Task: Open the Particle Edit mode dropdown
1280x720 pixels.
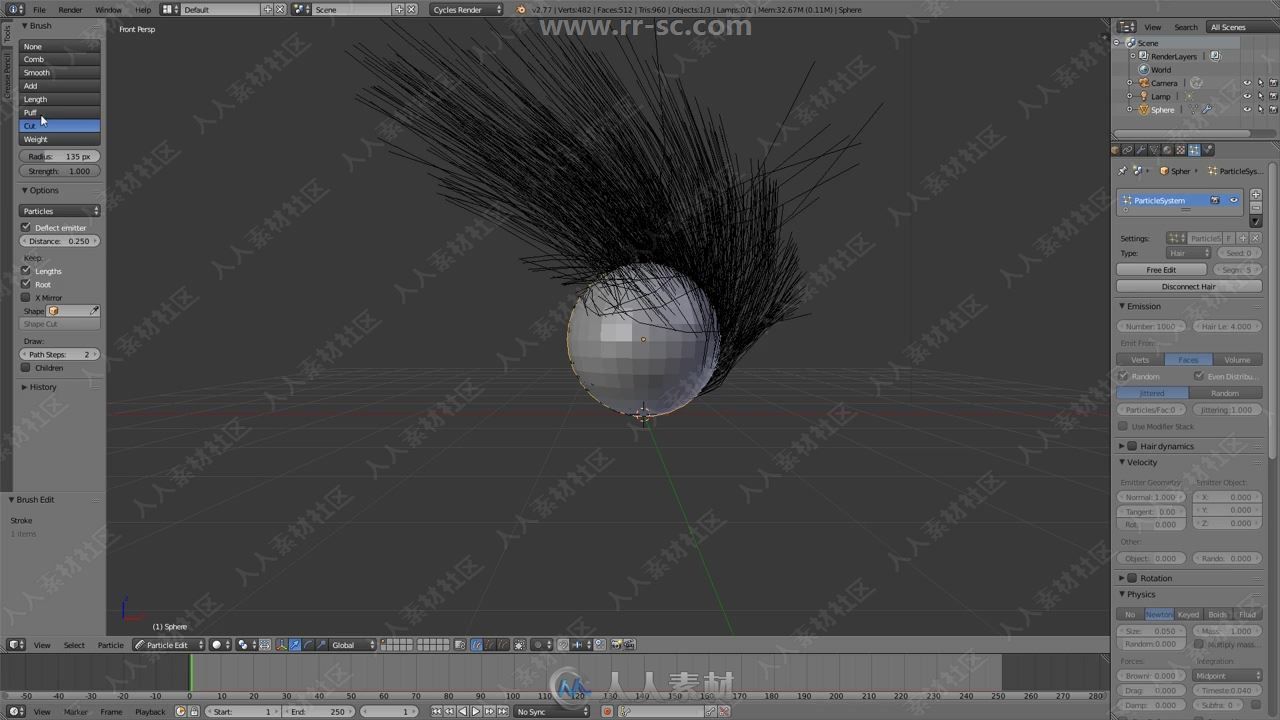Action: click(169, 645)
